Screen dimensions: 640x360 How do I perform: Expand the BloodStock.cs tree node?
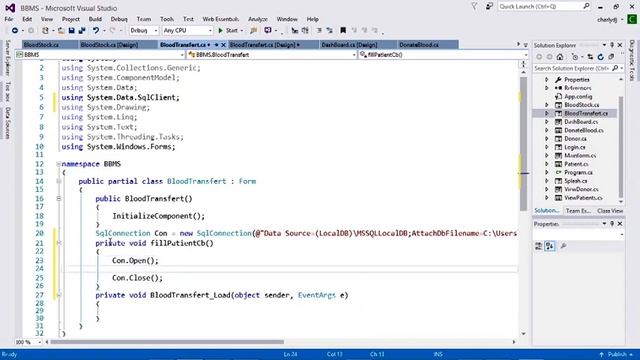[547, 105]
